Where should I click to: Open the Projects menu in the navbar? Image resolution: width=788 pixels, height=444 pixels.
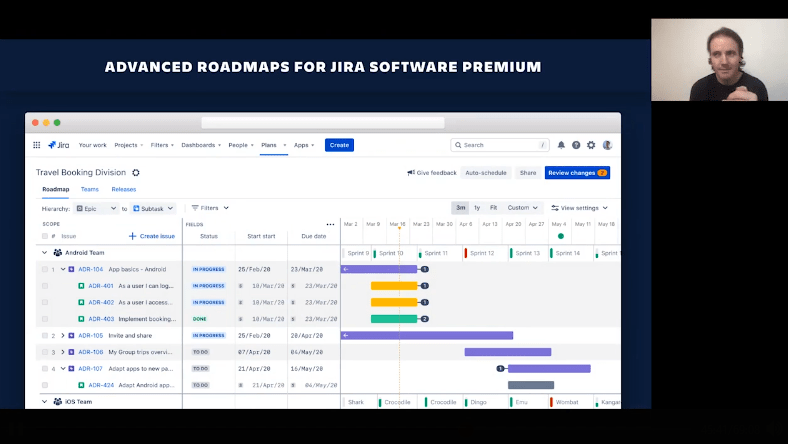click(x=128, y=145)
